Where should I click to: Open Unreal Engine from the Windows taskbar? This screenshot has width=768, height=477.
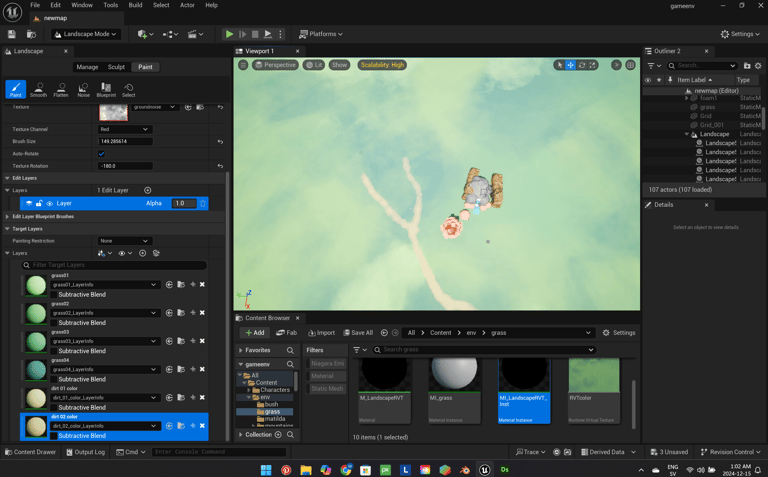tap(484, 469)
